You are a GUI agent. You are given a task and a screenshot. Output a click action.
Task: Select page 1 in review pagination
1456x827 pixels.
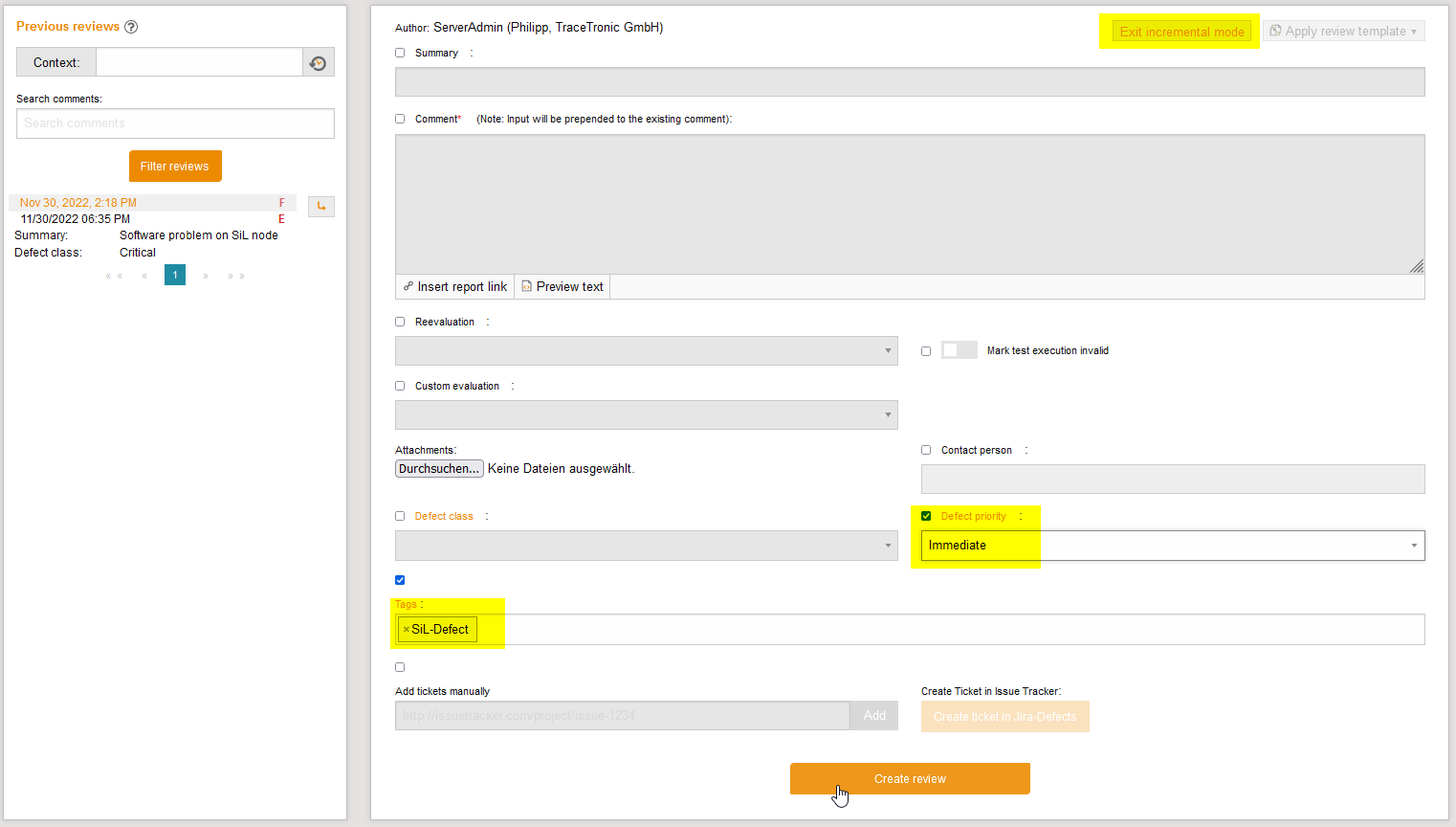[175, 276]
